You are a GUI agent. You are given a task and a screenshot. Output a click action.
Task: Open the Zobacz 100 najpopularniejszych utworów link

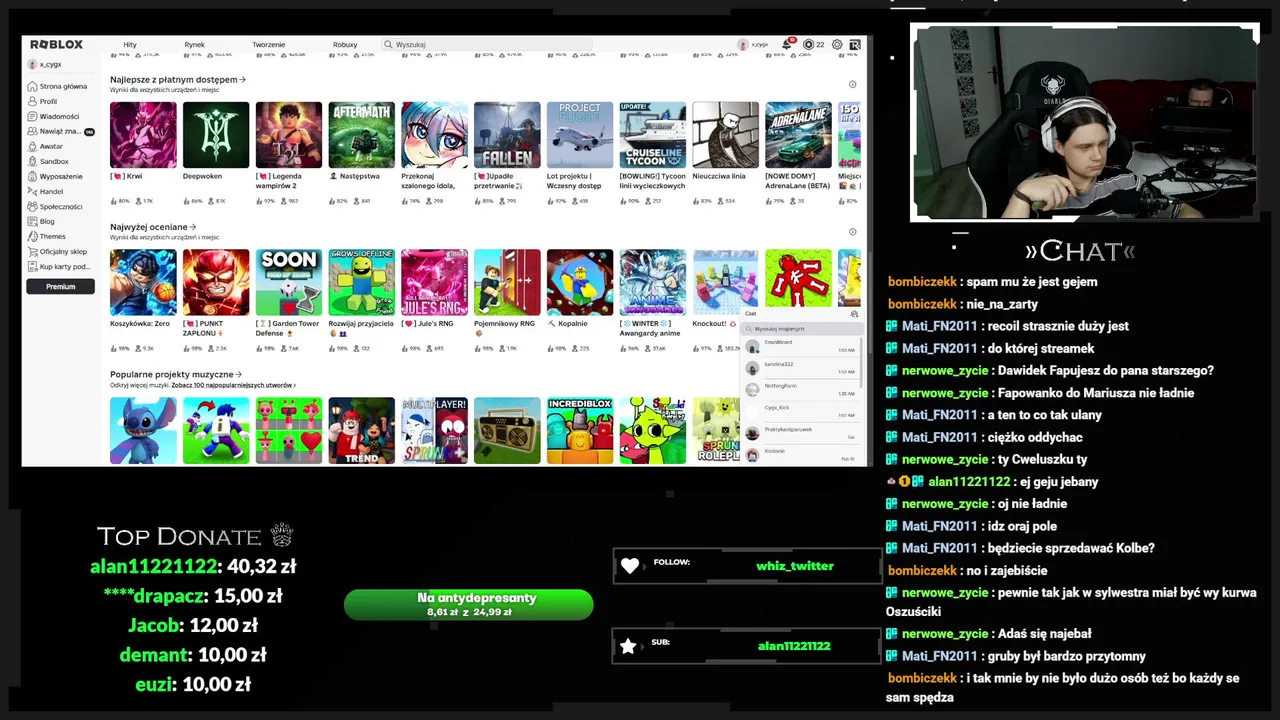(233, 385)
